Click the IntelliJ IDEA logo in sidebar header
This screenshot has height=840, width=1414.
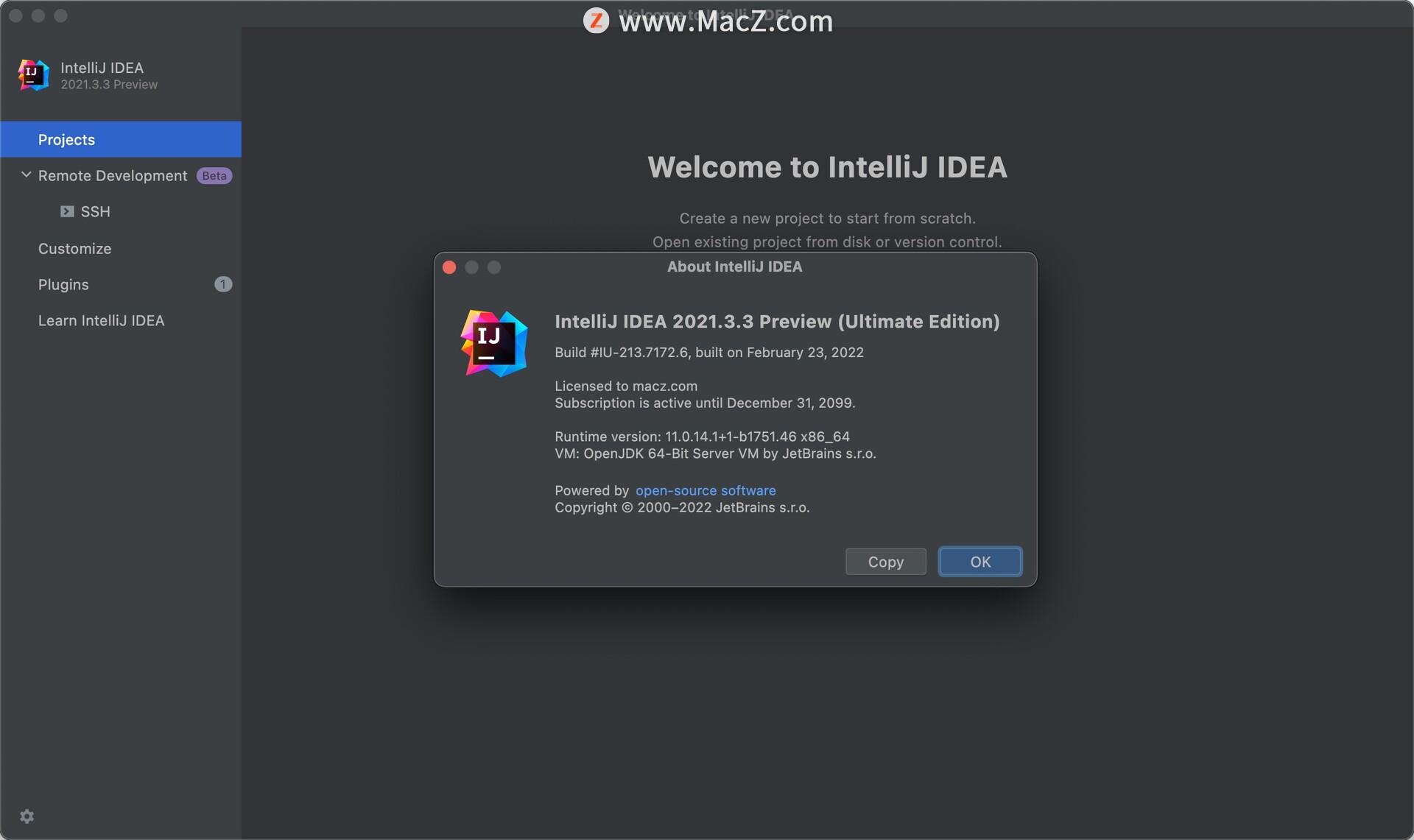tap(34, 75)
